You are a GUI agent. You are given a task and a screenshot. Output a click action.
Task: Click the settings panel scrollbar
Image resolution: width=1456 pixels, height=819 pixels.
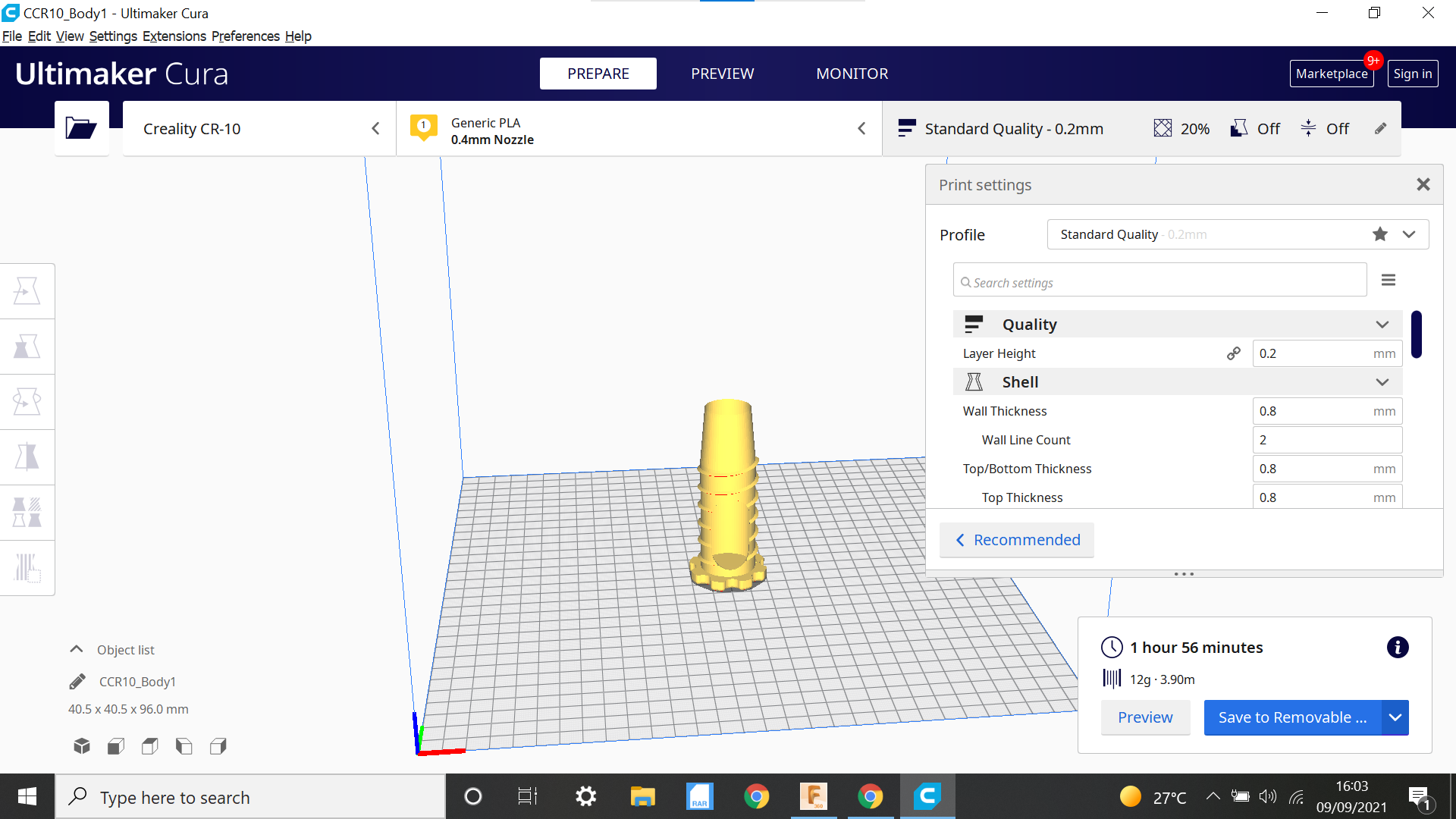1416,334
